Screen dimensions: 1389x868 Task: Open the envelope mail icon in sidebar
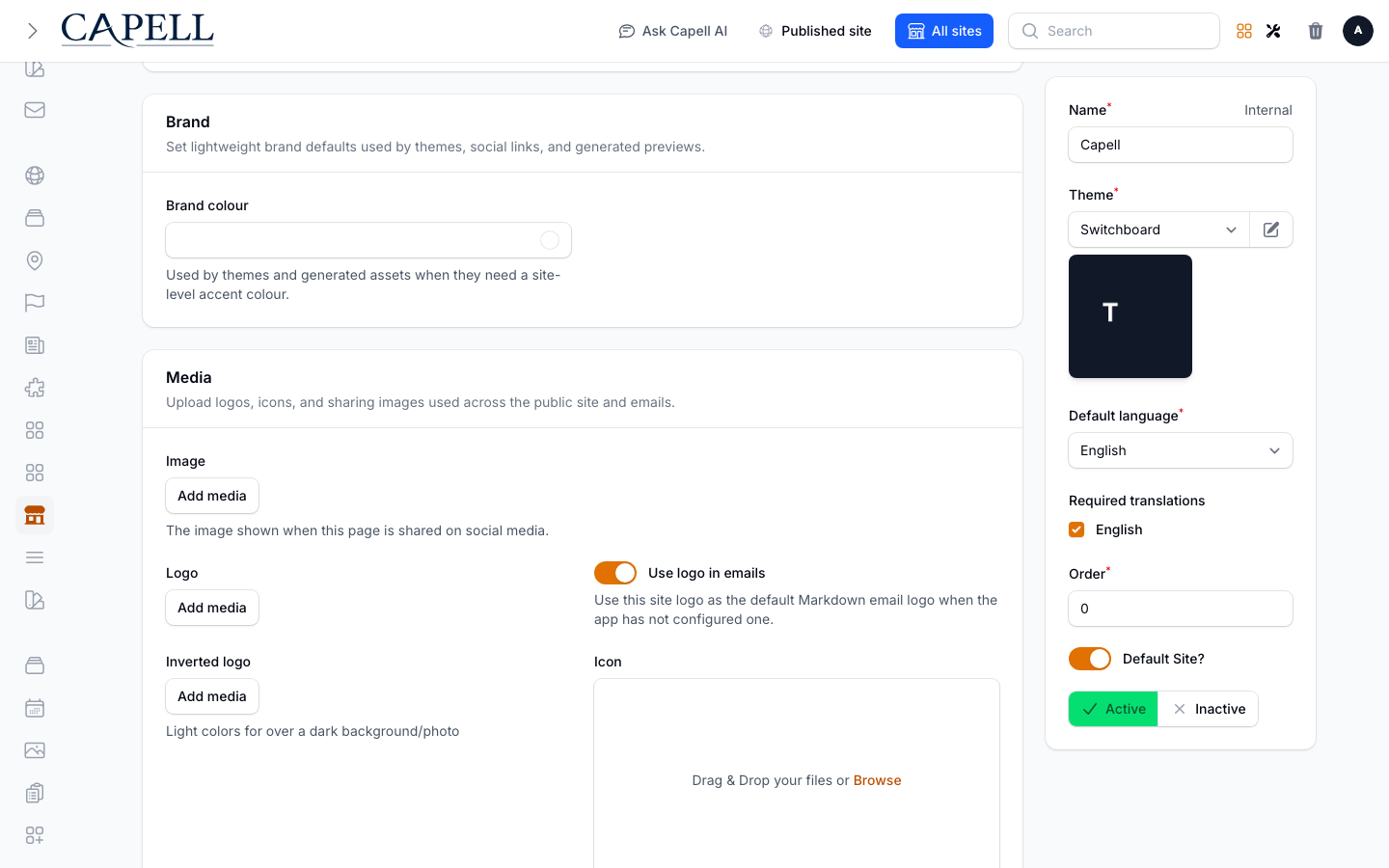[35, 110]
